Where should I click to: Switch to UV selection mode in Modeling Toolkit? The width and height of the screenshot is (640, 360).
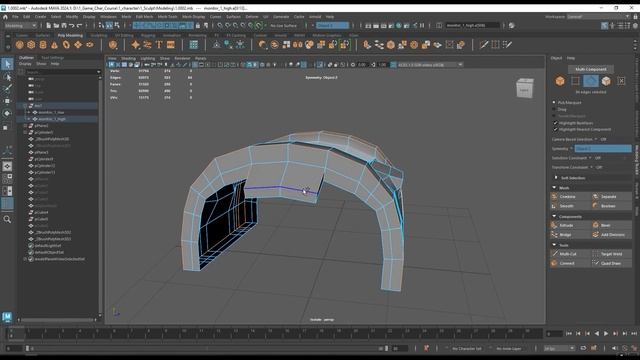coord(621,81)
